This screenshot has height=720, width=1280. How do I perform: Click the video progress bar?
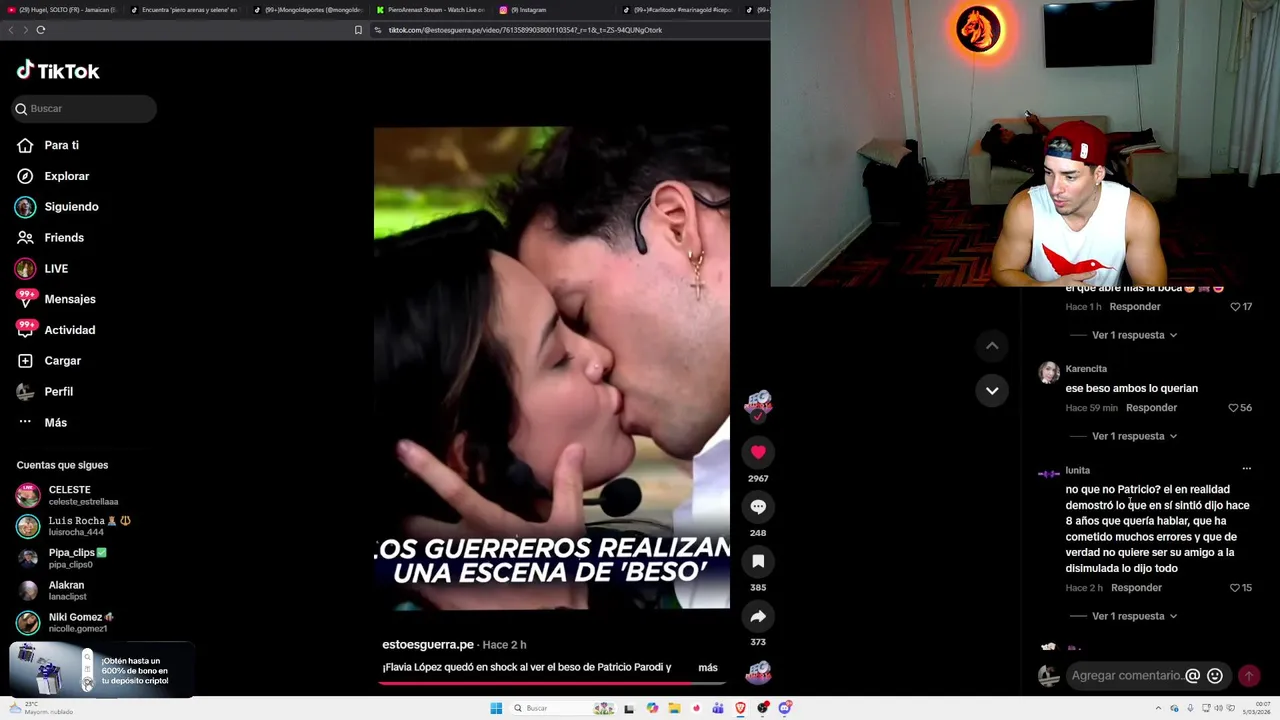pos(553,684)
